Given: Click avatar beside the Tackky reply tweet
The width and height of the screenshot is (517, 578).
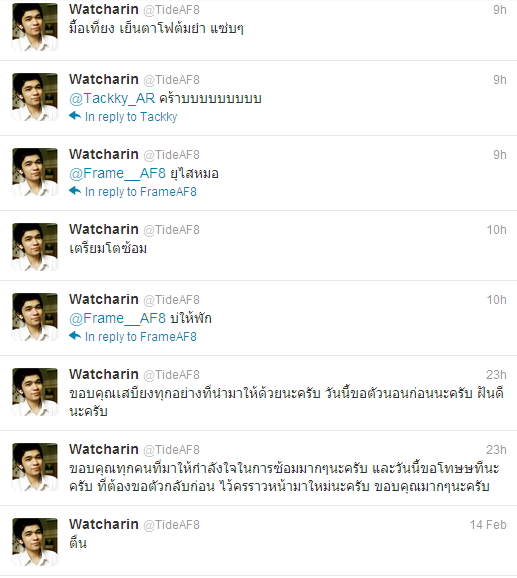Looking at the screenshot, I should [x=35, y=97].
